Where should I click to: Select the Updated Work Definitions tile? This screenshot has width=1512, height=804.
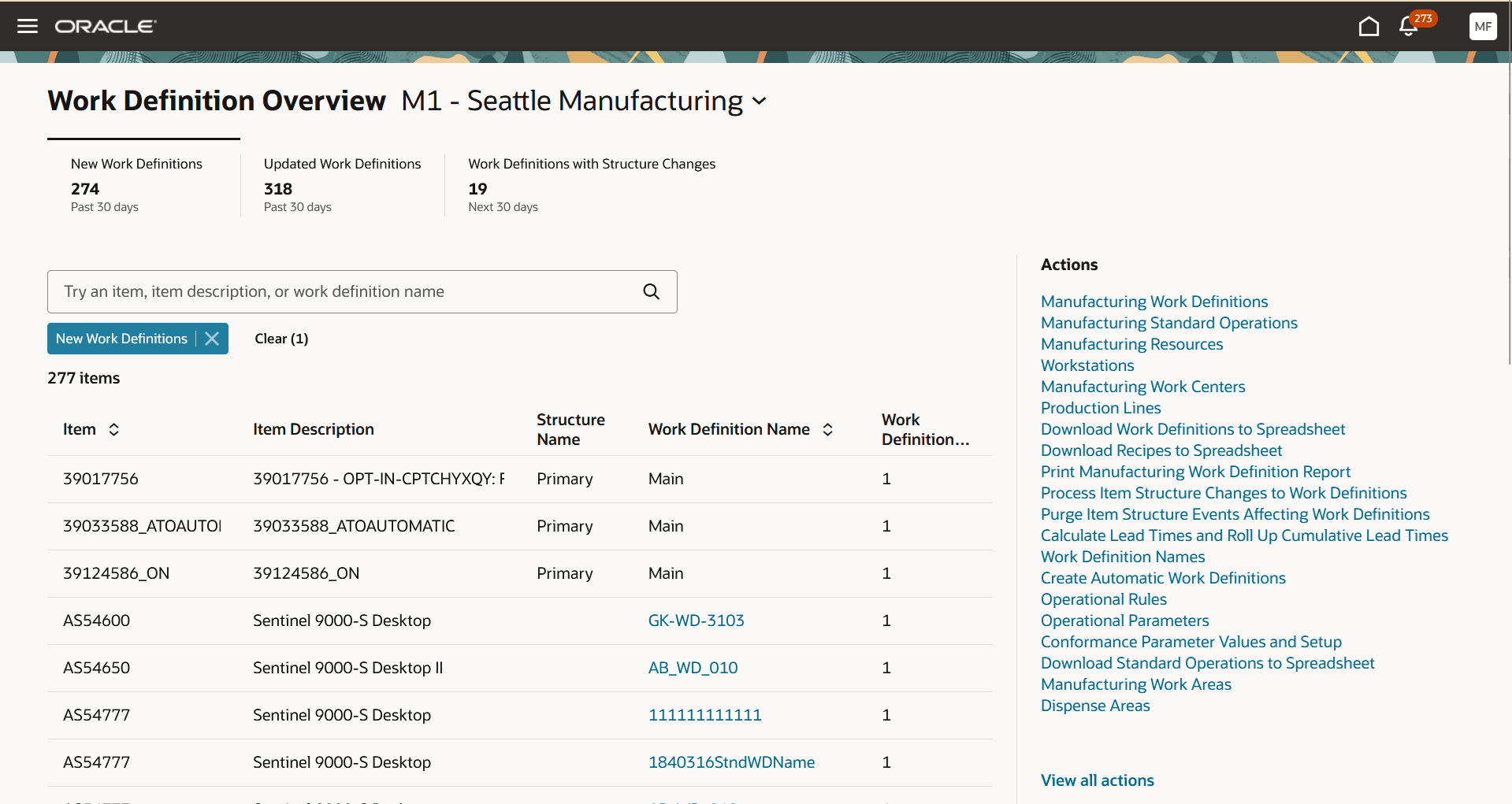click(x=342, y=184)
